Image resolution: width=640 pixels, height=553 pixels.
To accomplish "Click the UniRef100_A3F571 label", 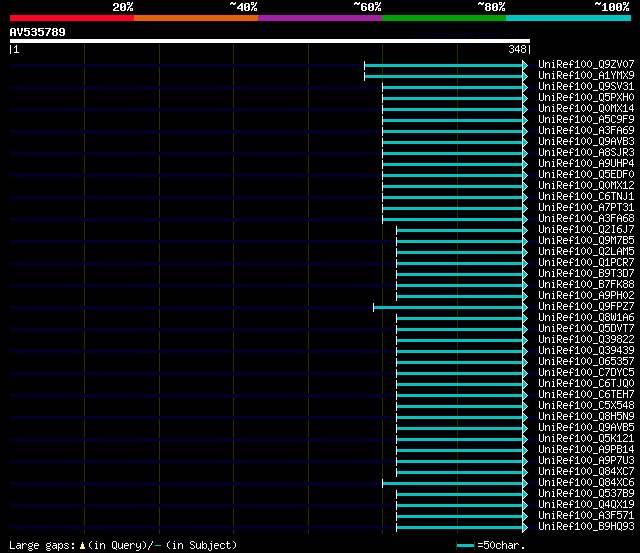I will pyautogui.click(x=586, y=516).
